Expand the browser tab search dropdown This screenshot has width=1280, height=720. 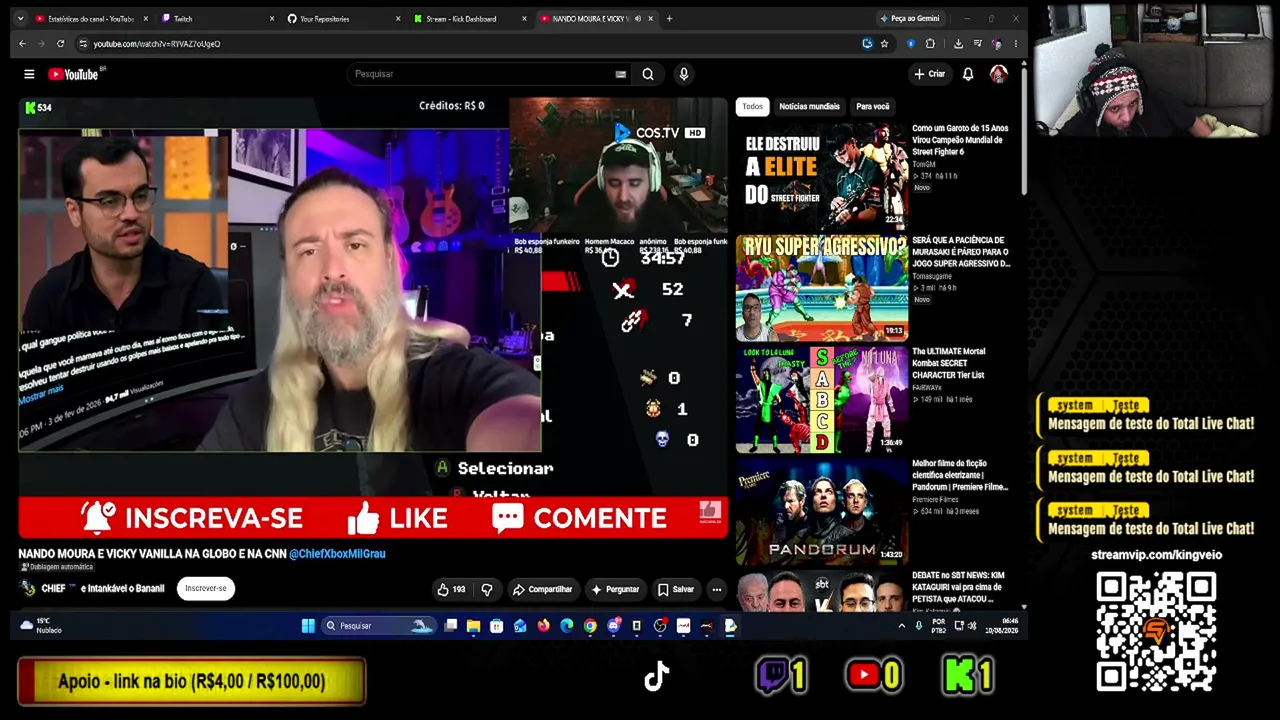coord(21,19)
